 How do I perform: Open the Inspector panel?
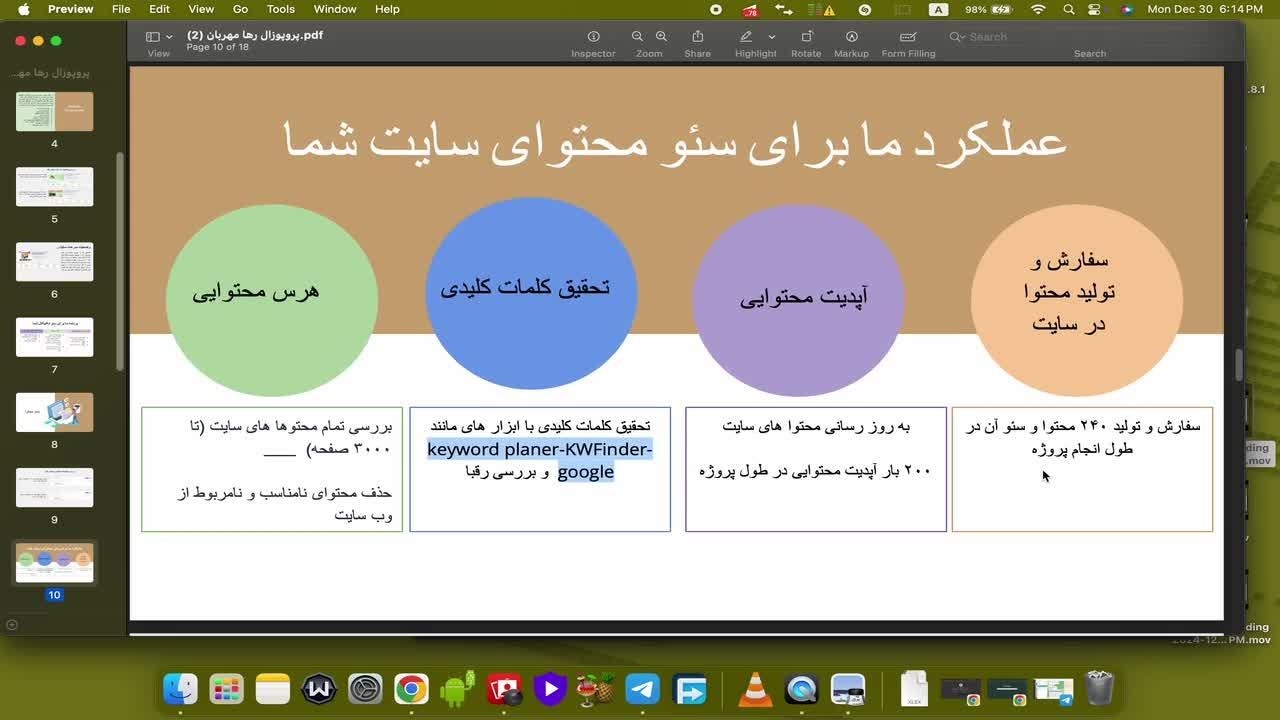pyautogui.click(x=593, y=37)
